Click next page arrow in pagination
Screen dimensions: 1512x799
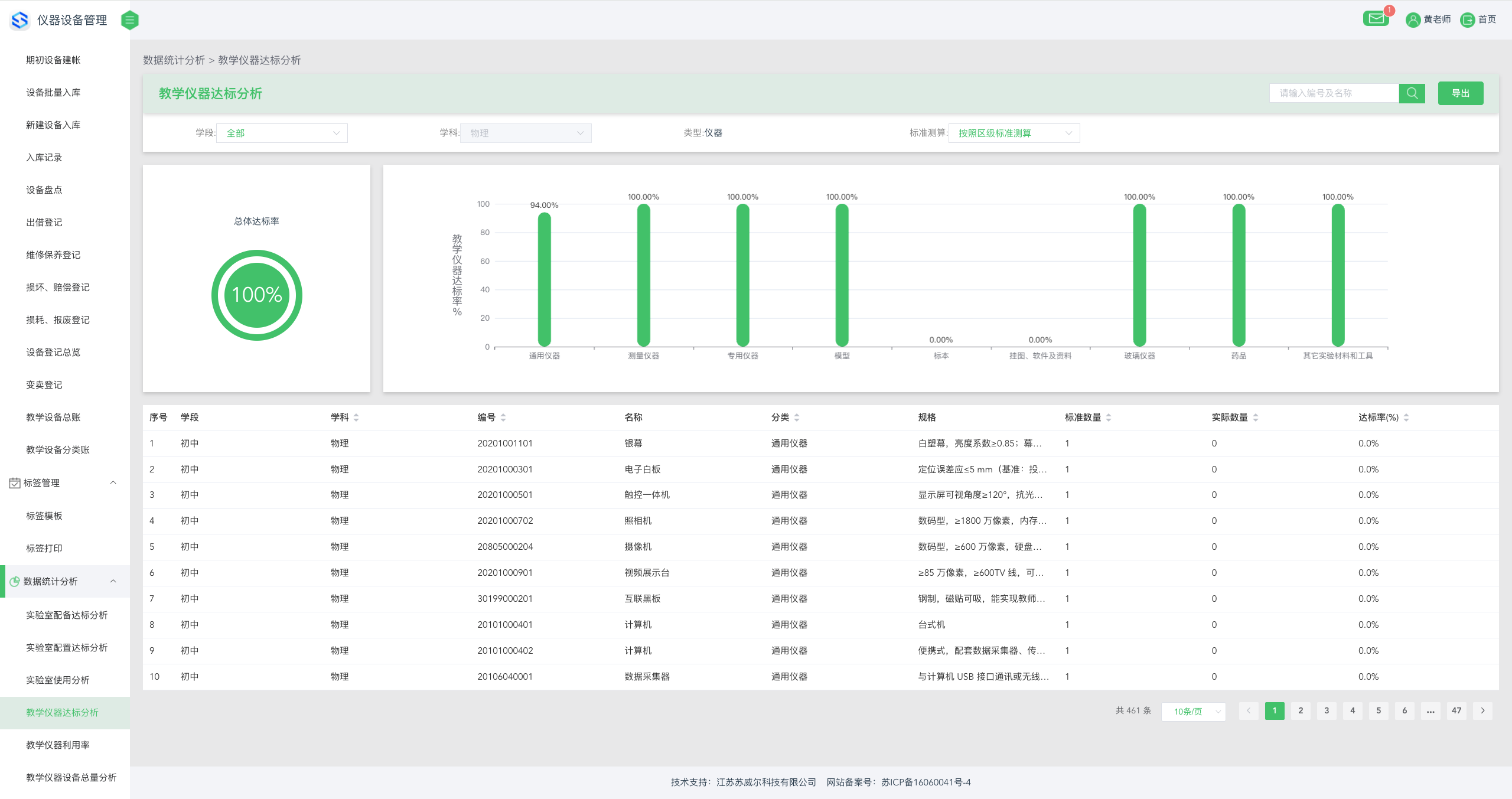click(1482, 711)
